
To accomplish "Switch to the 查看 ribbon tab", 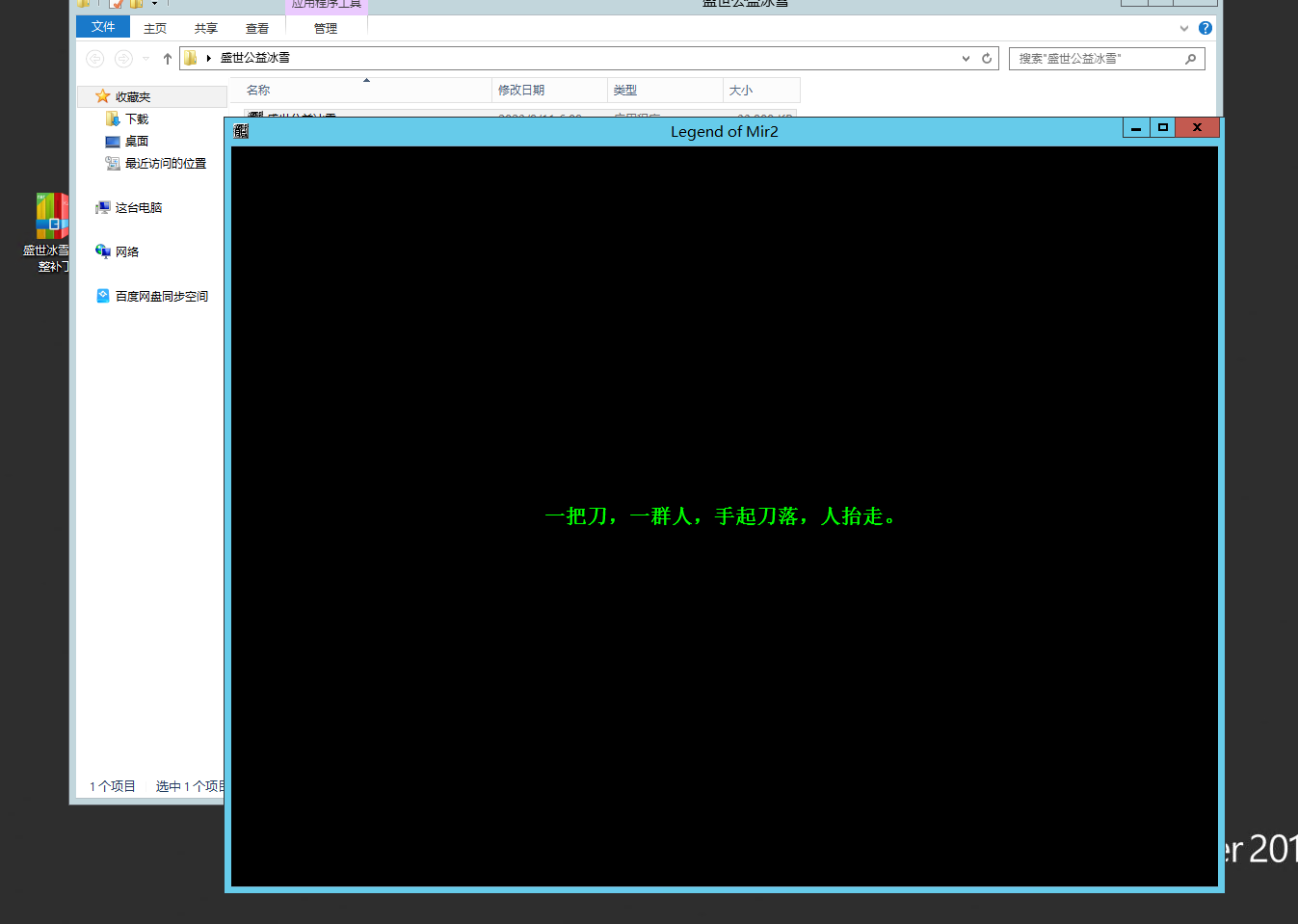I will click(x=256, y=29).
